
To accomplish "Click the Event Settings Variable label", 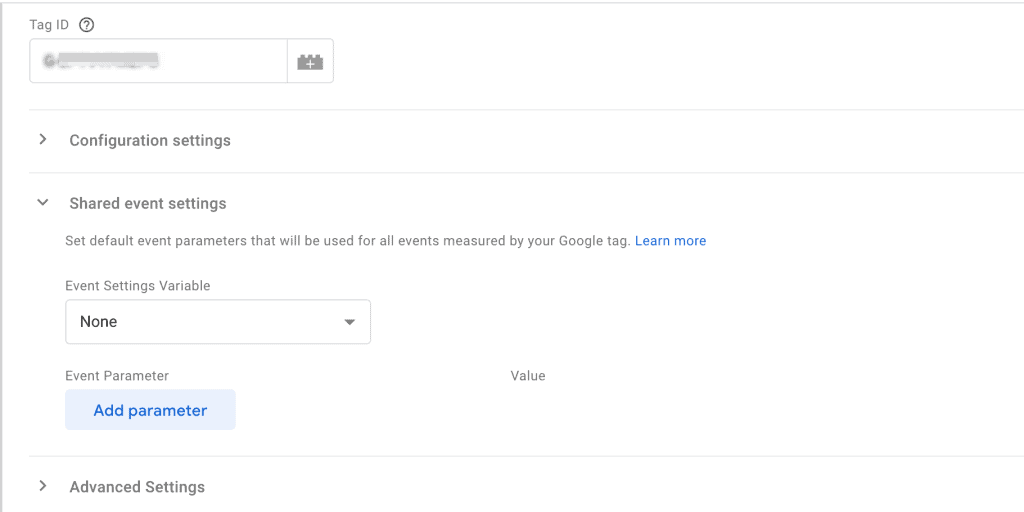I will point(138,286).
